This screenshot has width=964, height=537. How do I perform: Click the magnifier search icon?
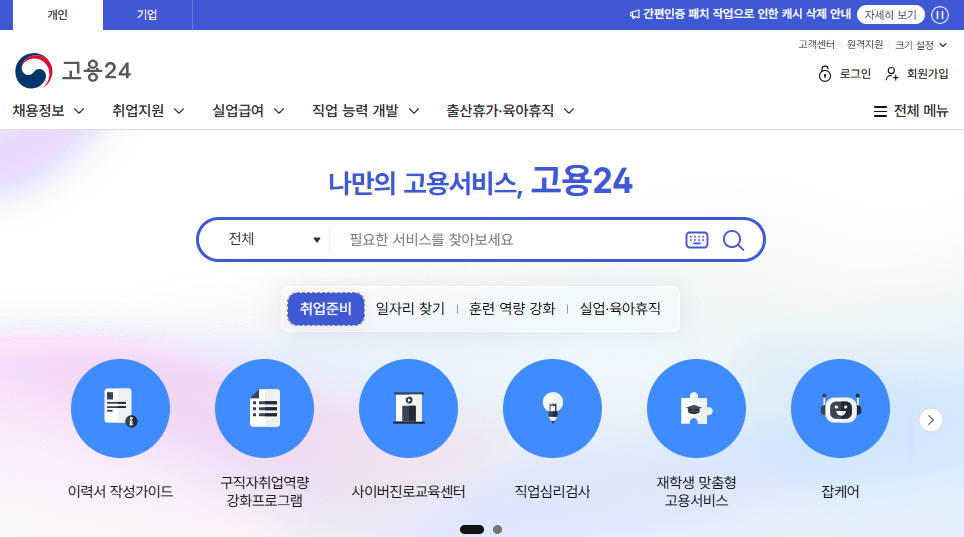(733, 240)
